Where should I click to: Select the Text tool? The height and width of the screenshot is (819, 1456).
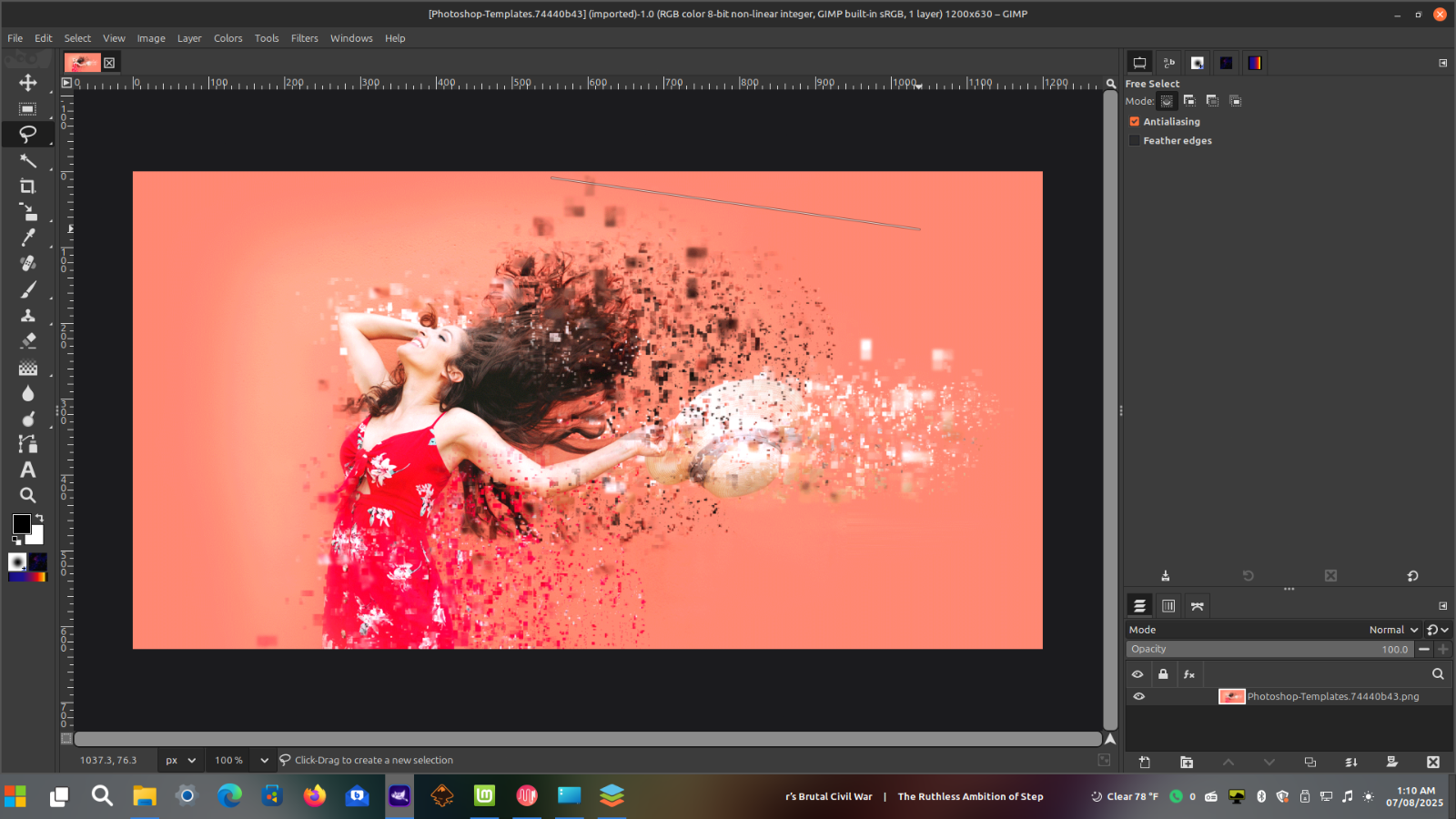click(28, 470)
